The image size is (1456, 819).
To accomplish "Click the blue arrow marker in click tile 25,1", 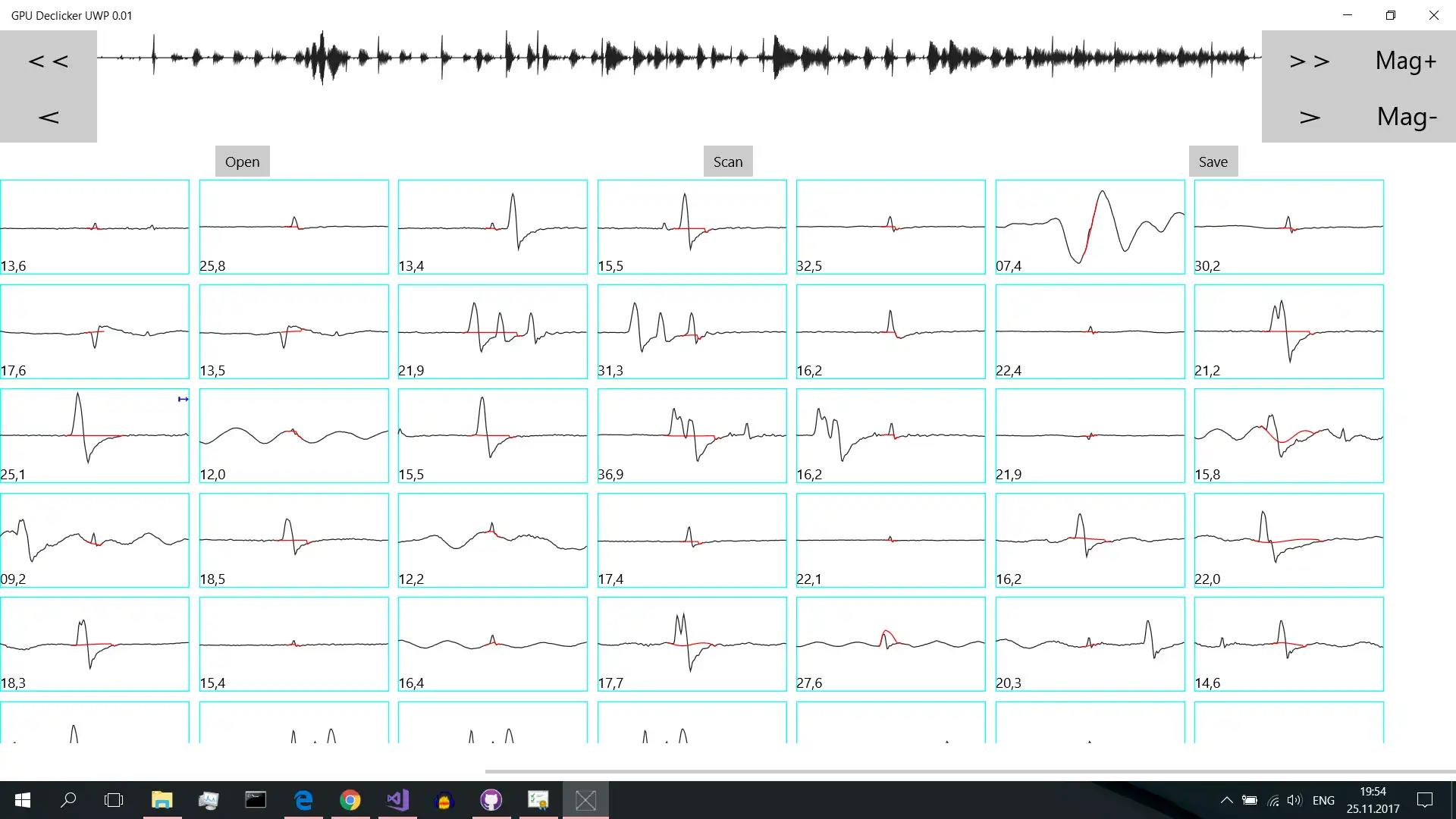I will (183, 399).
